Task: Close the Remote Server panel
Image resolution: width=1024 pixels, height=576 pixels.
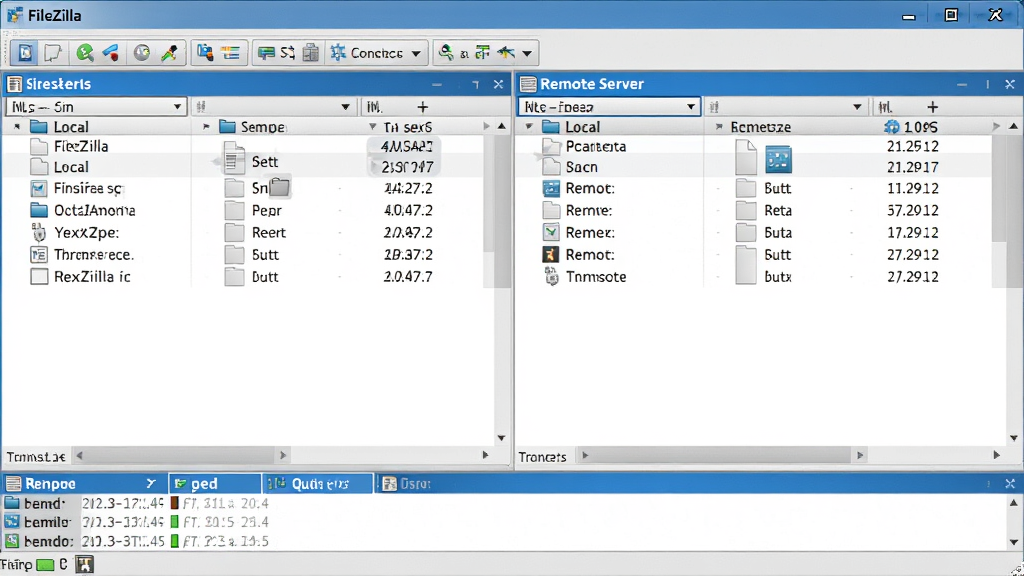Action: tap(1010, 84)
